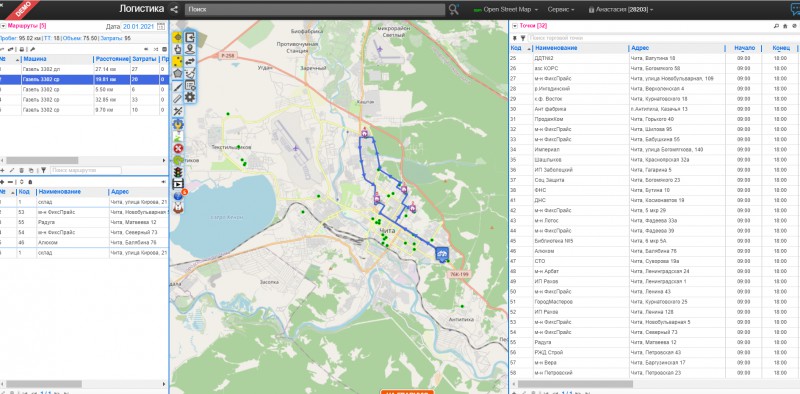
Task: Click the ruler measure tool on map toolbar
Action: click(177, 98)
